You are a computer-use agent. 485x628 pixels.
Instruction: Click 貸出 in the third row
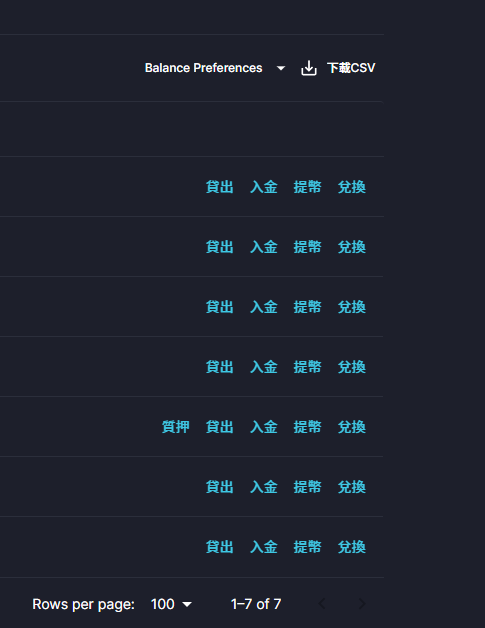coord(219,307)
